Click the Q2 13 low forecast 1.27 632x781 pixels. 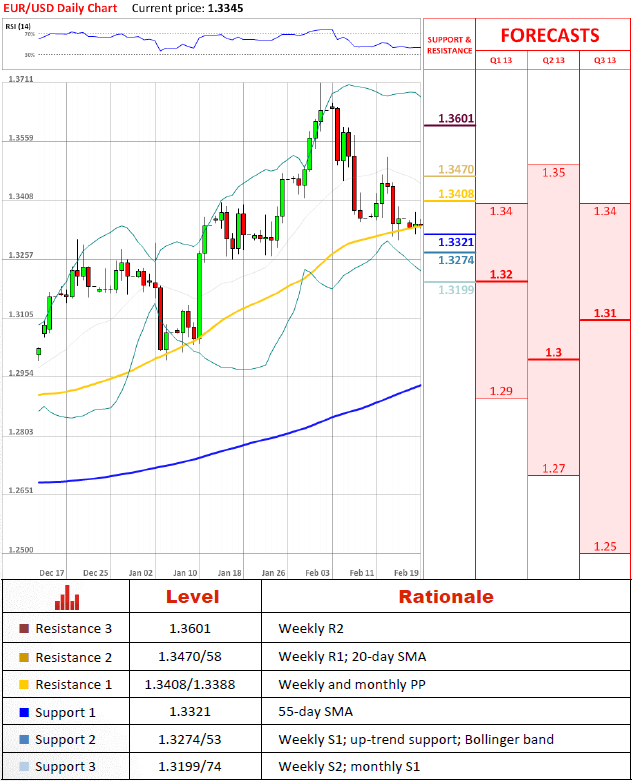tap(554, 469)
